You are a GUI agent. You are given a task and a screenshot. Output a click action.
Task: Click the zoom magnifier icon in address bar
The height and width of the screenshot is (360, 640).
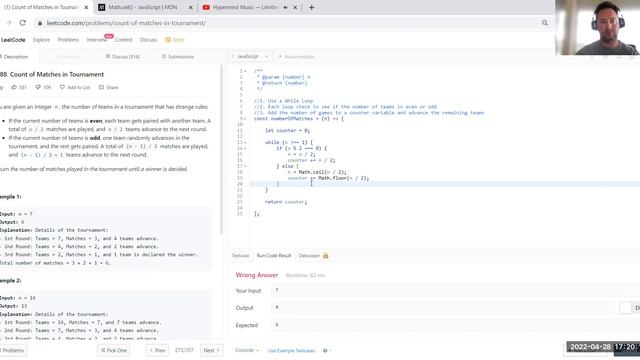(x=544, y=23)
